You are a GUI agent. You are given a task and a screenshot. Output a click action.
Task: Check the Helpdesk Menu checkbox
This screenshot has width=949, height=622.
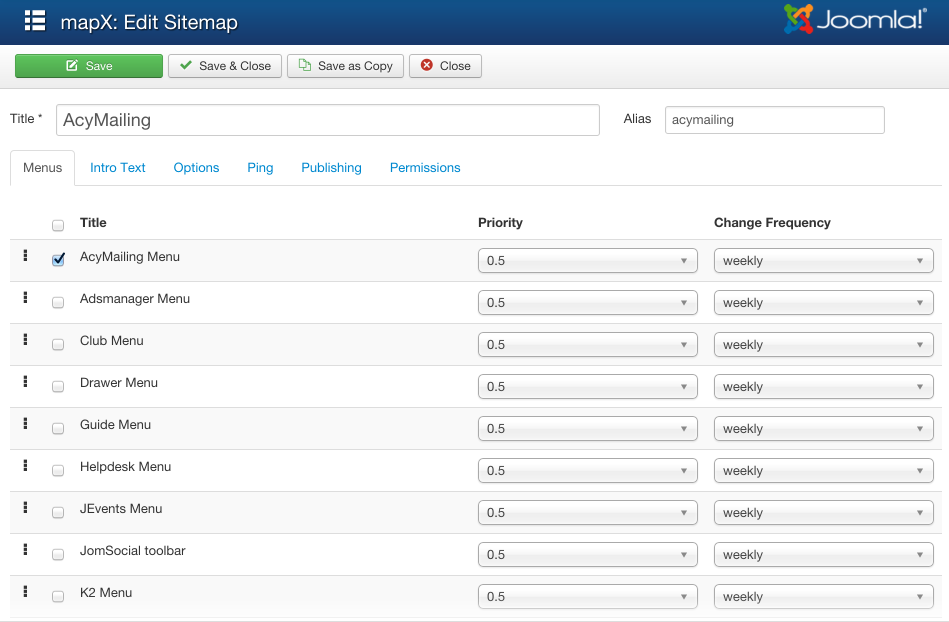[x=58, y=470]
